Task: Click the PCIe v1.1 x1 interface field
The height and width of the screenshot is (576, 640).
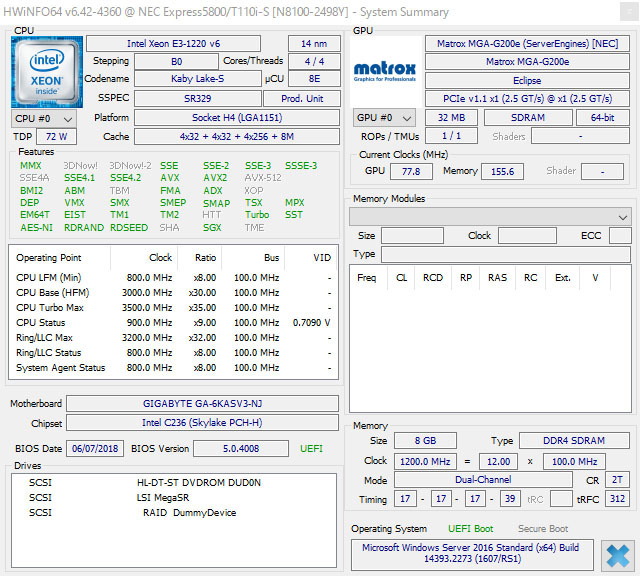Action: (x=527, y=98)
